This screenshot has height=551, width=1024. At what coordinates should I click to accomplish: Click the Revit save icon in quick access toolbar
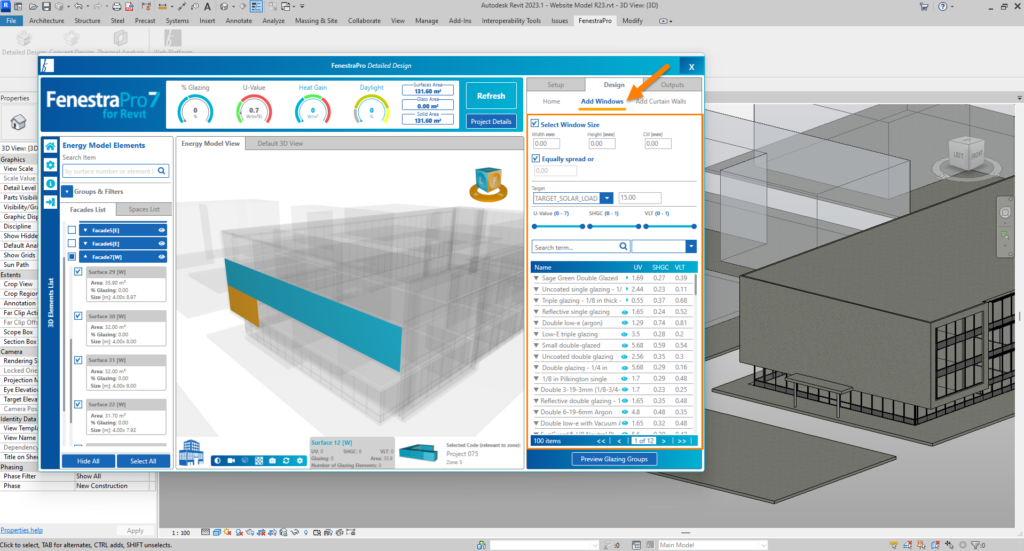(46, 7)
